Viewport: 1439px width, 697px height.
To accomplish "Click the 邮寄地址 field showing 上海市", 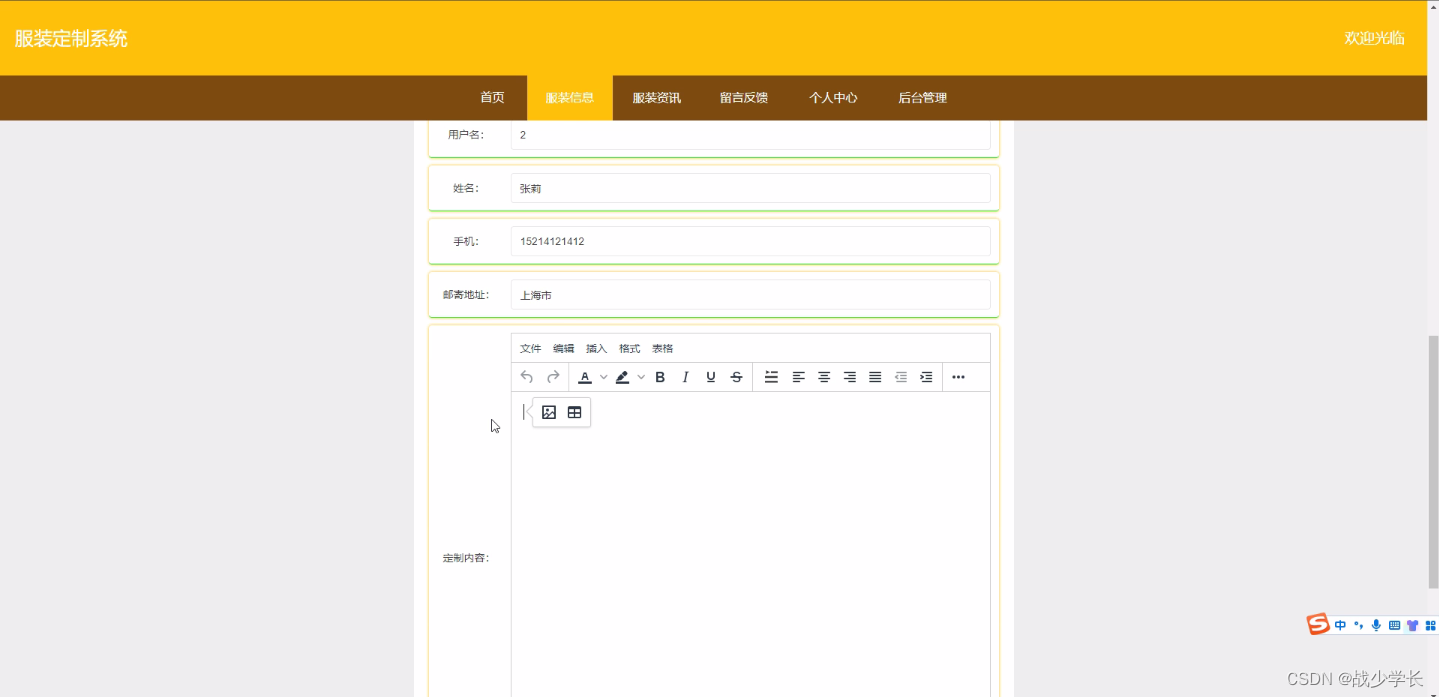I will coord(750,295).
